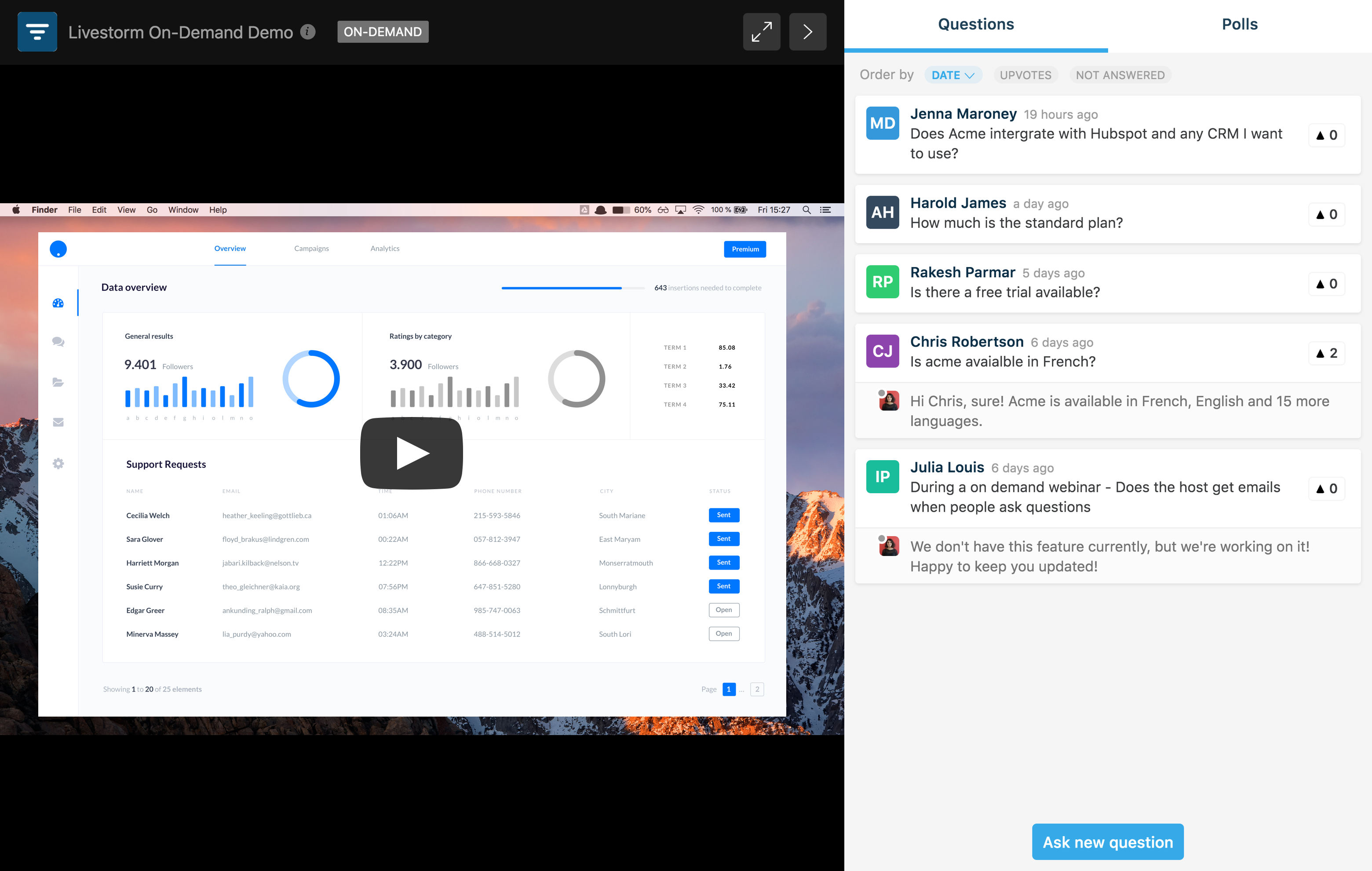The height and width of the screenshot is (871, 1372).
Task: Click Ask new question button
Action: point(1107,842)
